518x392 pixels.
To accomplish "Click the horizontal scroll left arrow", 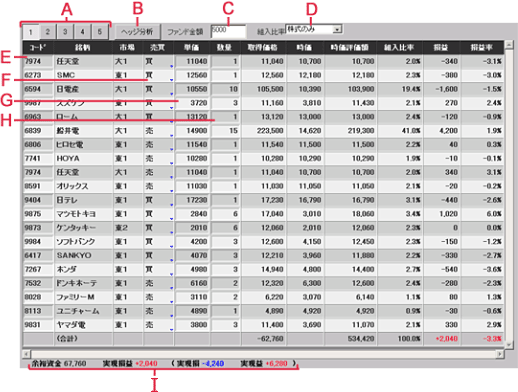I will (x=26, y=354).
